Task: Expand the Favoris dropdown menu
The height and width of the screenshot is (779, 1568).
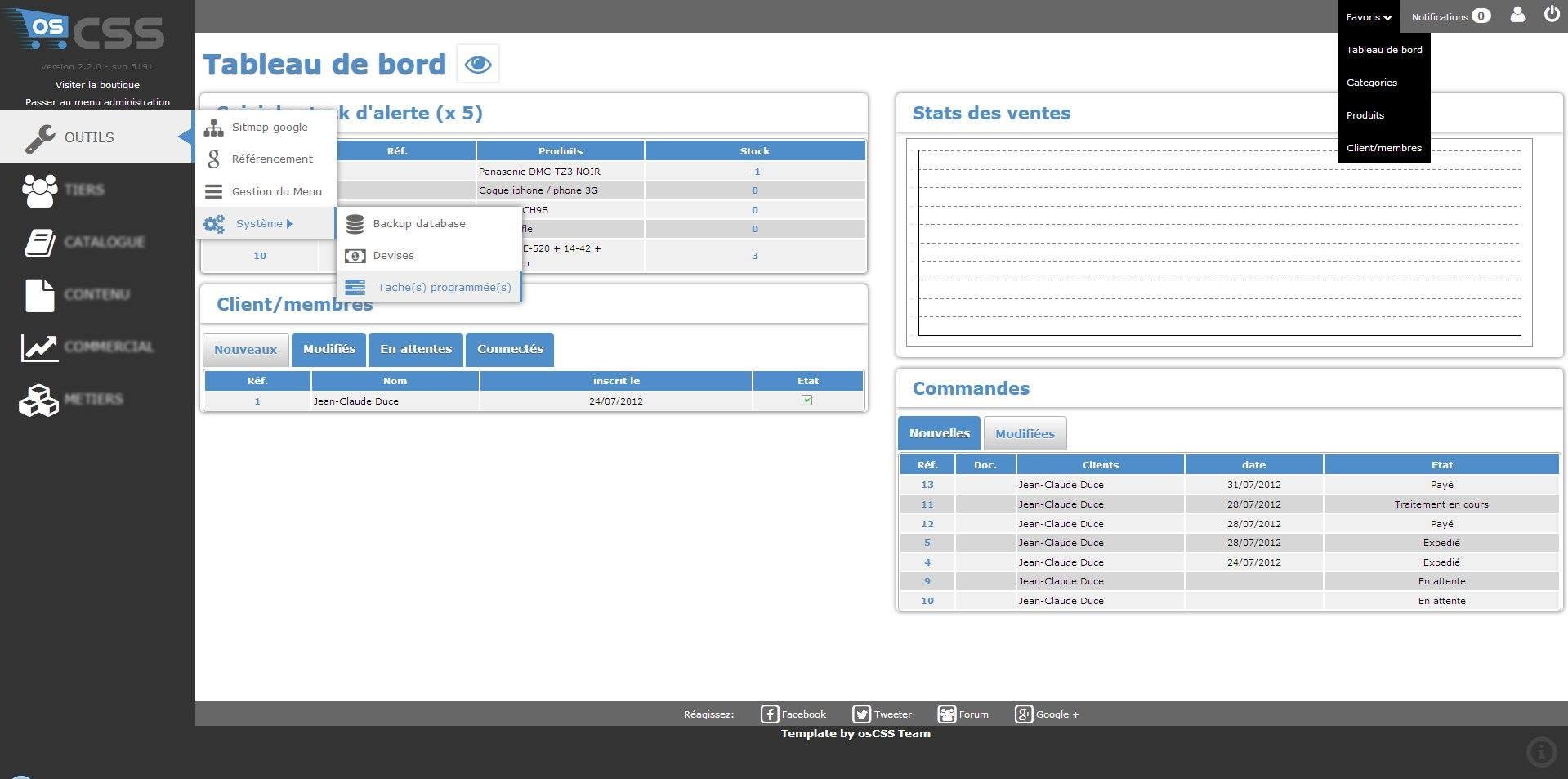Action: click(1367, 16)
